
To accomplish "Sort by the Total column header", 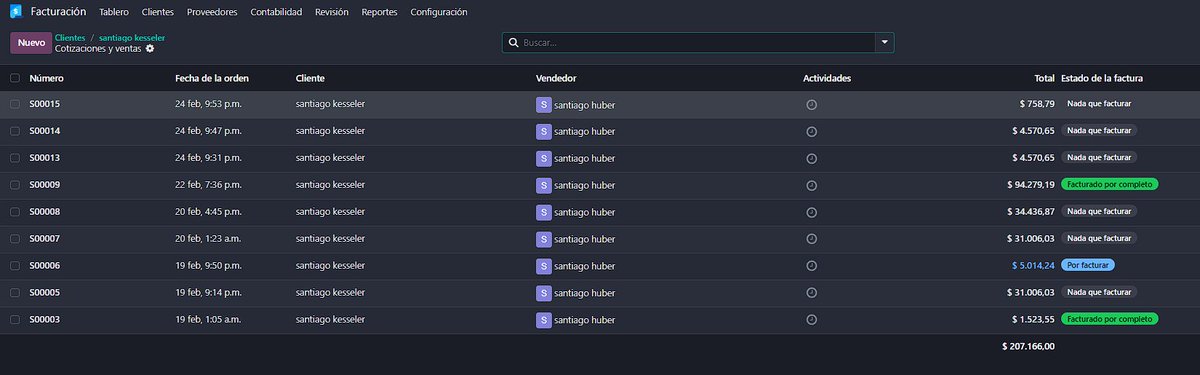I will pyautogui.click(x=1045, y=78).
